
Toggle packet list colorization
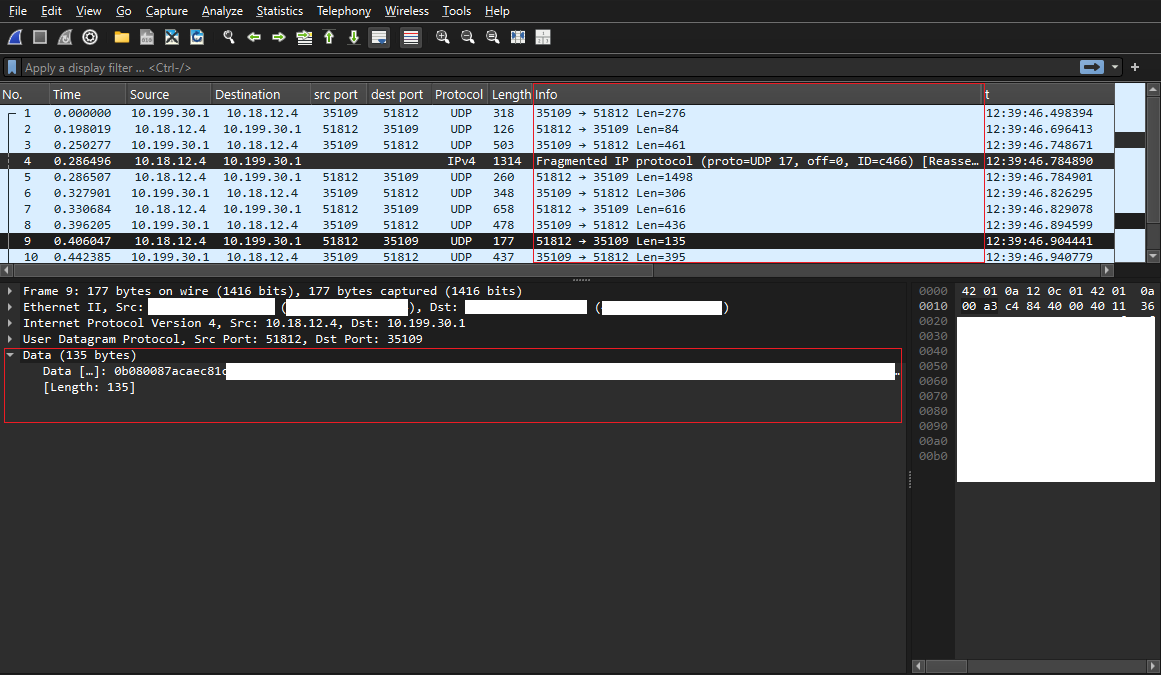click(x=410, y=37)
